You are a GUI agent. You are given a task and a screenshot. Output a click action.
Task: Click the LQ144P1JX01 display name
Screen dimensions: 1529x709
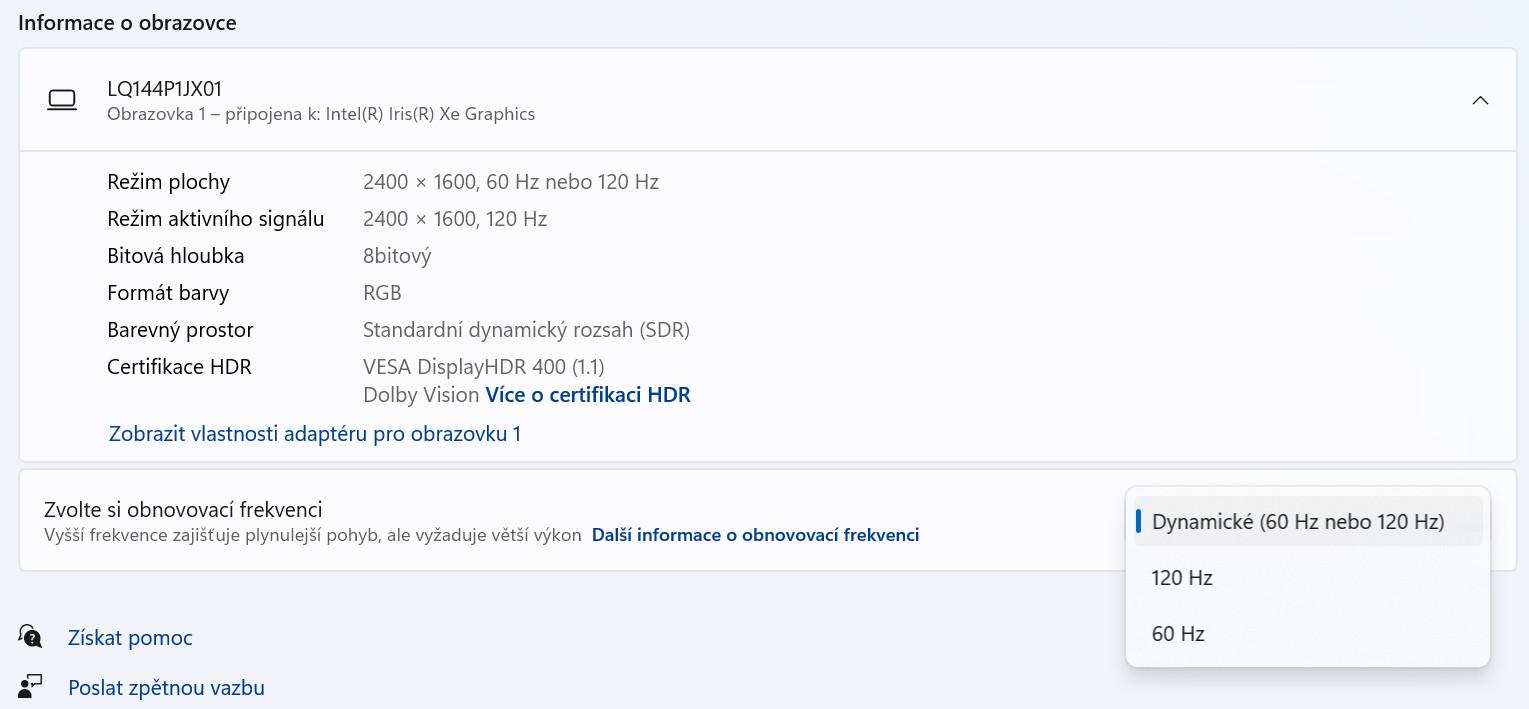[x=165, y=89]
